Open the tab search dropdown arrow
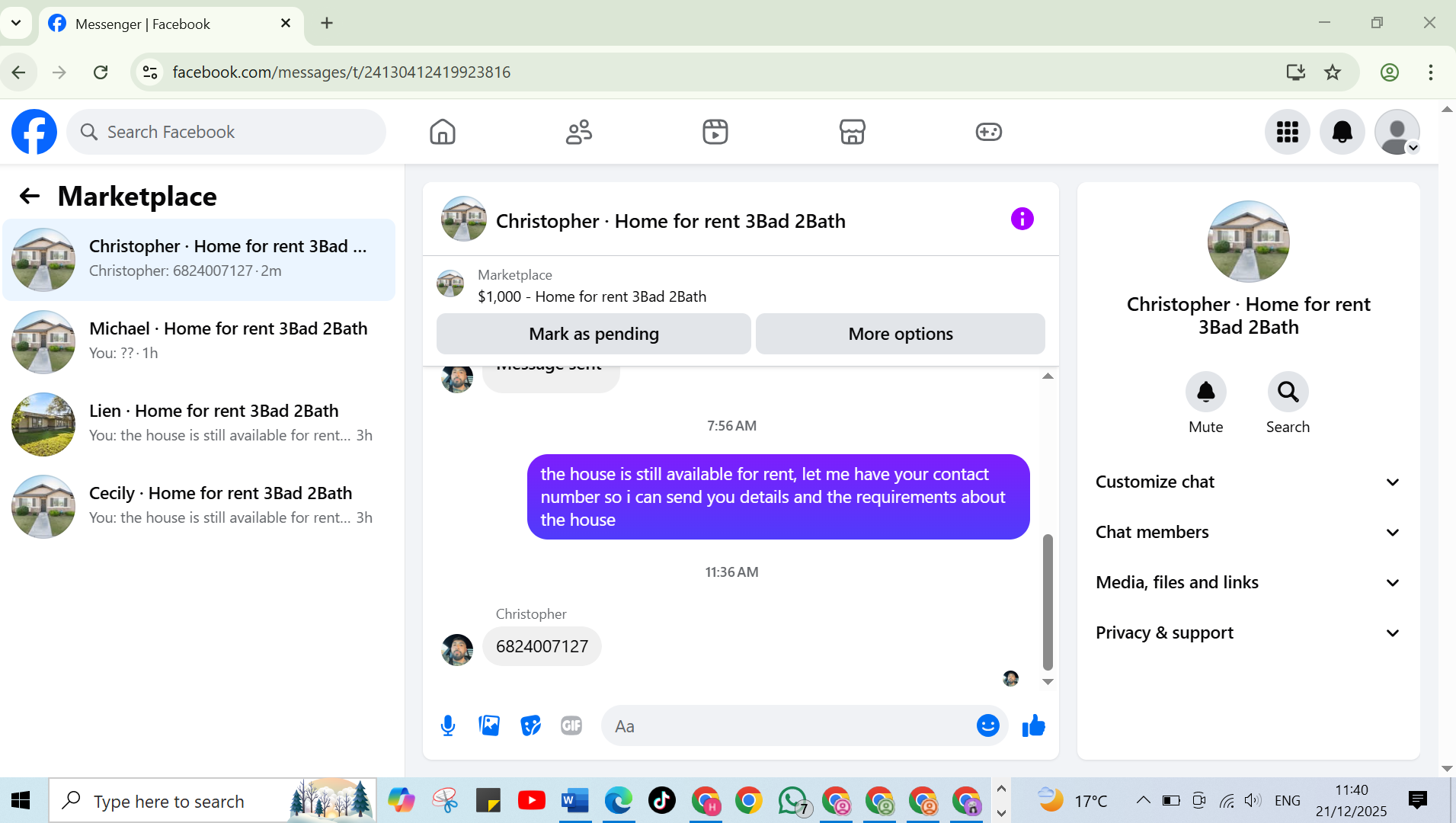Viewport: 1456px width, 823px height. click(16, 23)
